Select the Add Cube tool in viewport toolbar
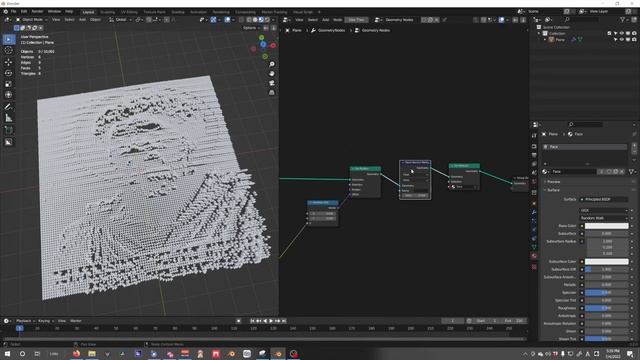Viewport: 640px width, 360px height. coord(9,130)
